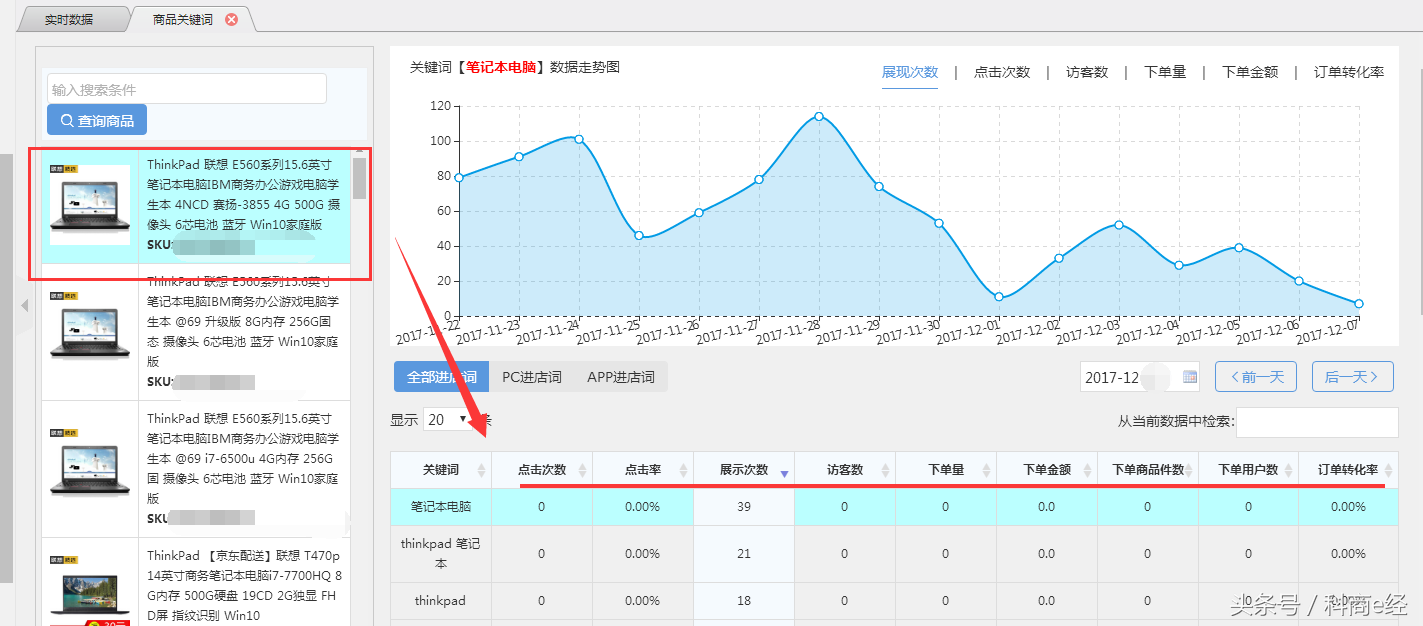Select the thinkpad keyword cell
1423x626 pixels.
[441, 601]
